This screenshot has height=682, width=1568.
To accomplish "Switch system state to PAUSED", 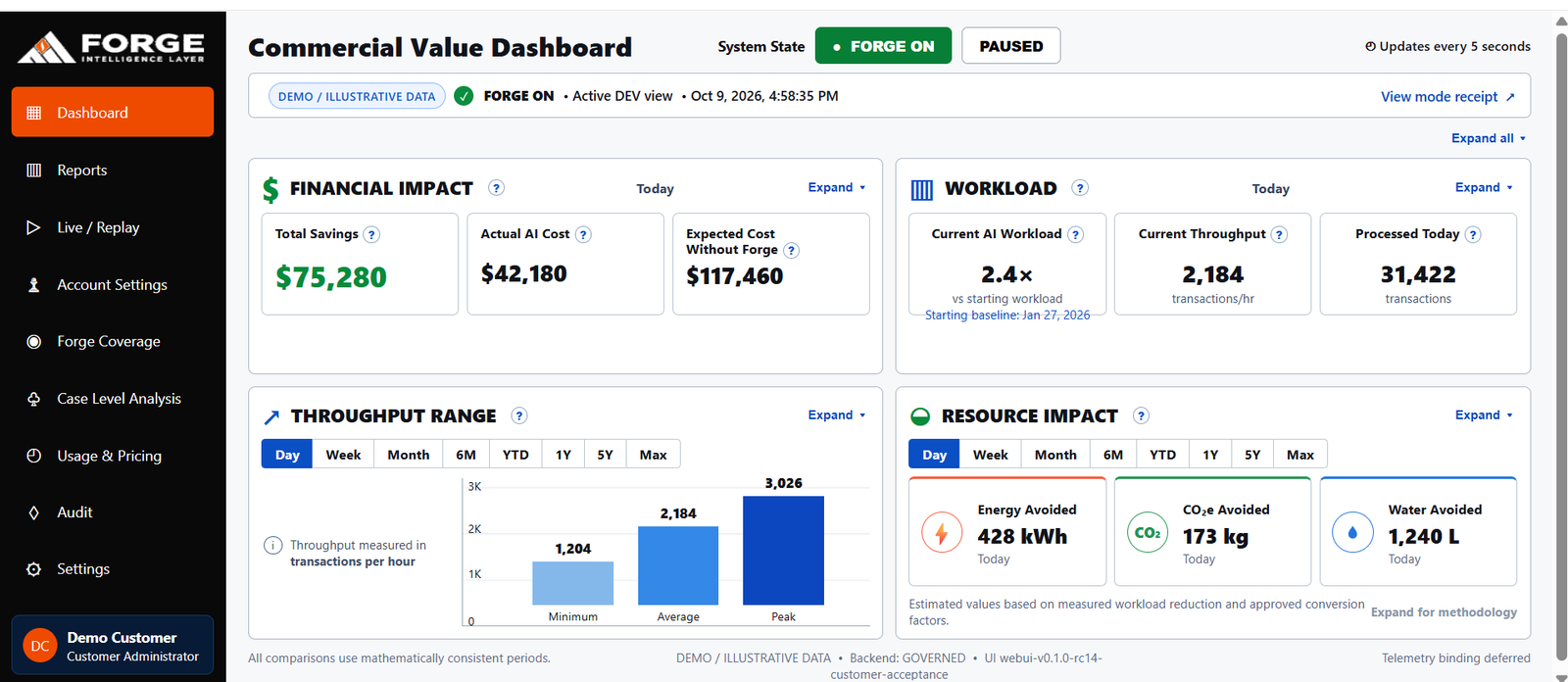I will pos(1011,46).
